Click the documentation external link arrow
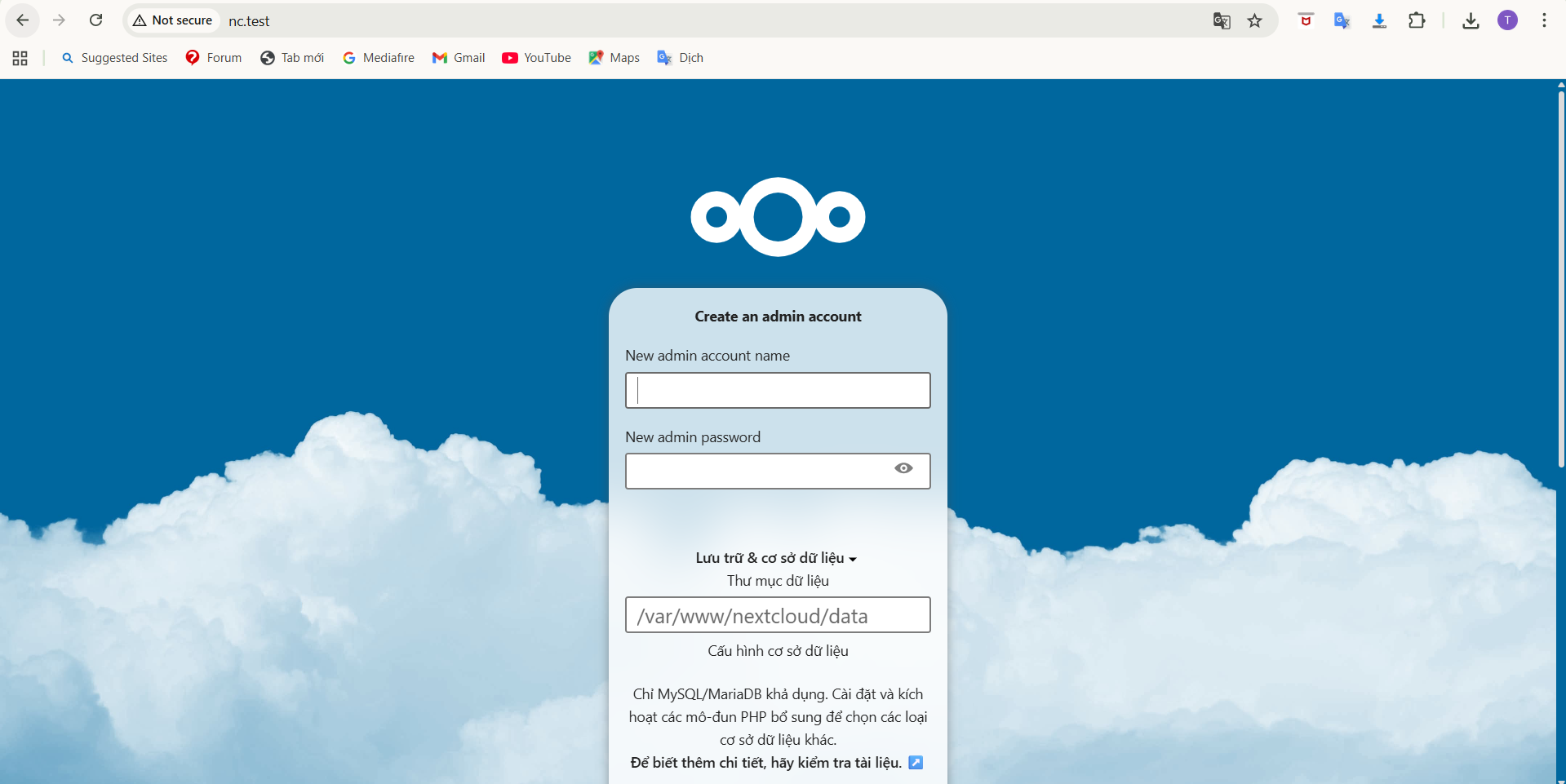1566x784 pixels. click(916, 763)
